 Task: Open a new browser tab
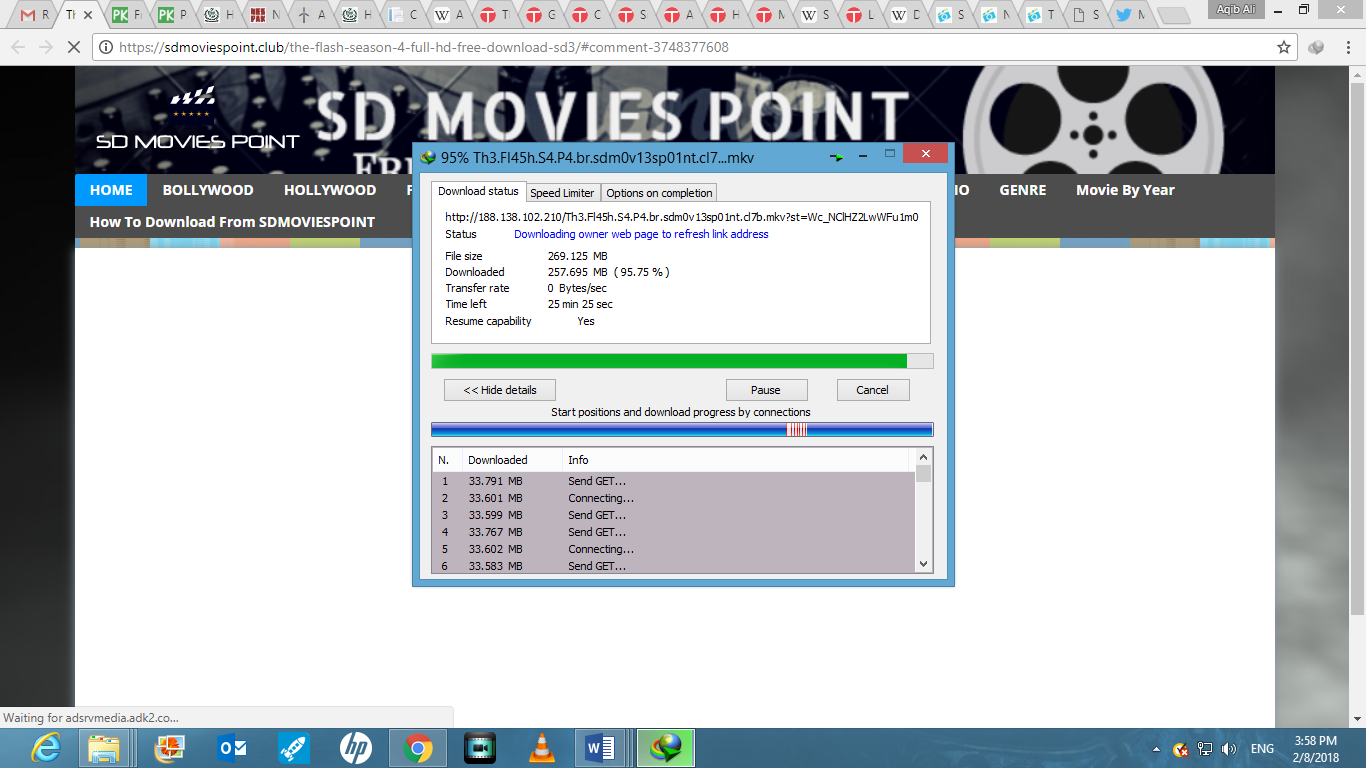coord(1174,16)
